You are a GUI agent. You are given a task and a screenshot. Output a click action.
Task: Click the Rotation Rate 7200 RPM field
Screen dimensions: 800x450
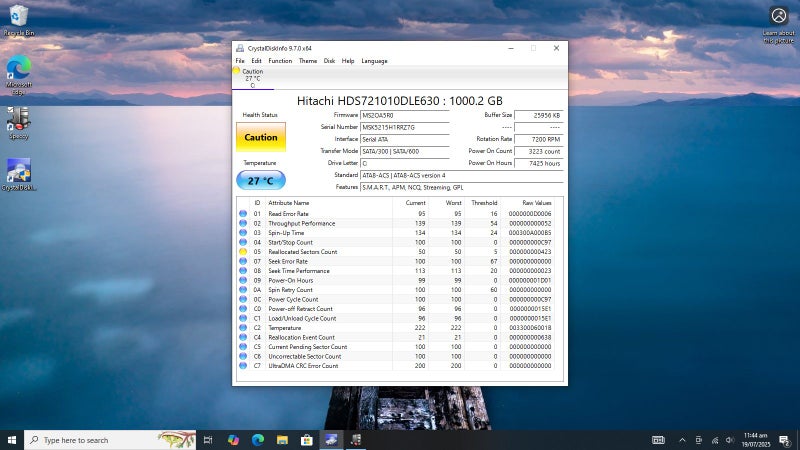539,139
